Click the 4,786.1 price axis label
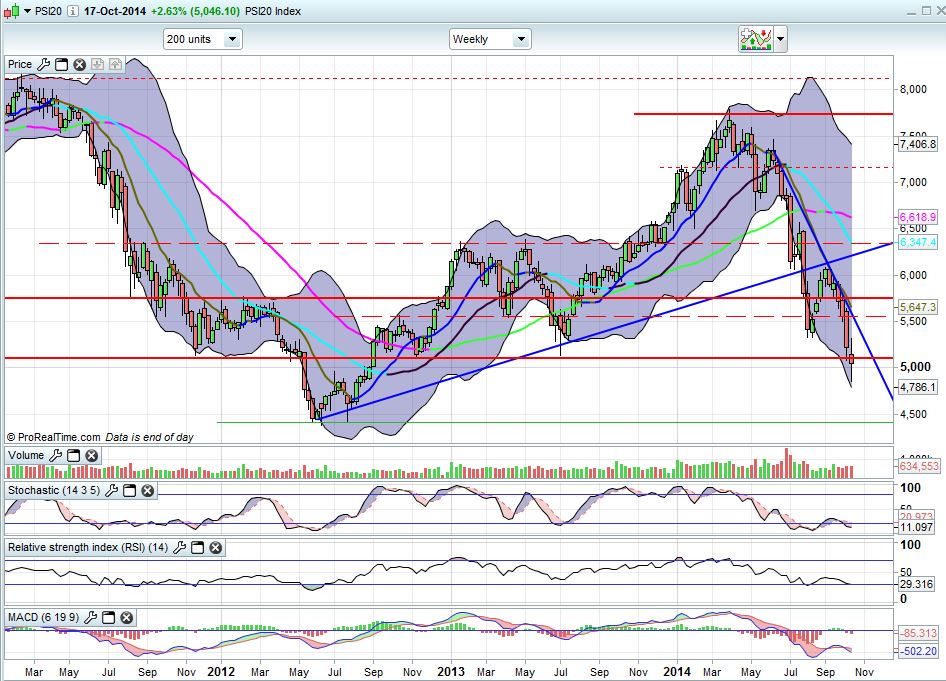Viewport: 946px width, 681px height. pos(918,387)
